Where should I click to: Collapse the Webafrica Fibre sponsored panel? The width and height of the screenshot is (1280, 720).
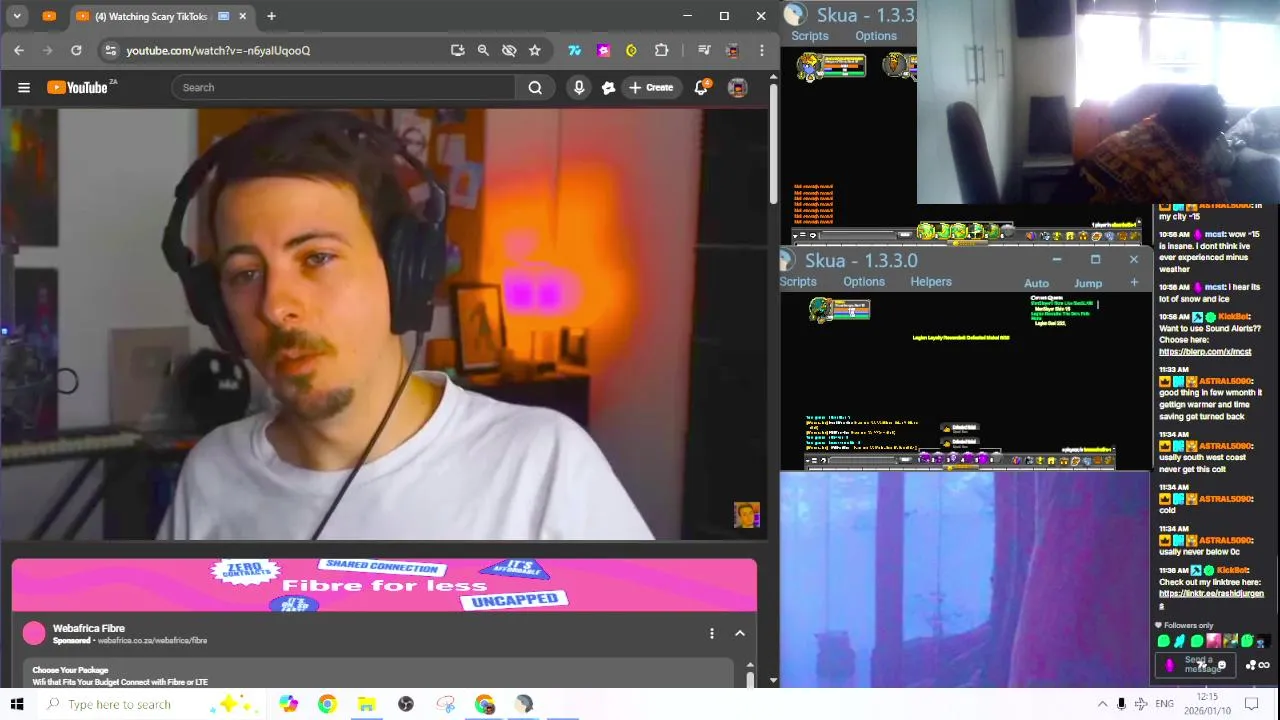[x=740, y=633]
